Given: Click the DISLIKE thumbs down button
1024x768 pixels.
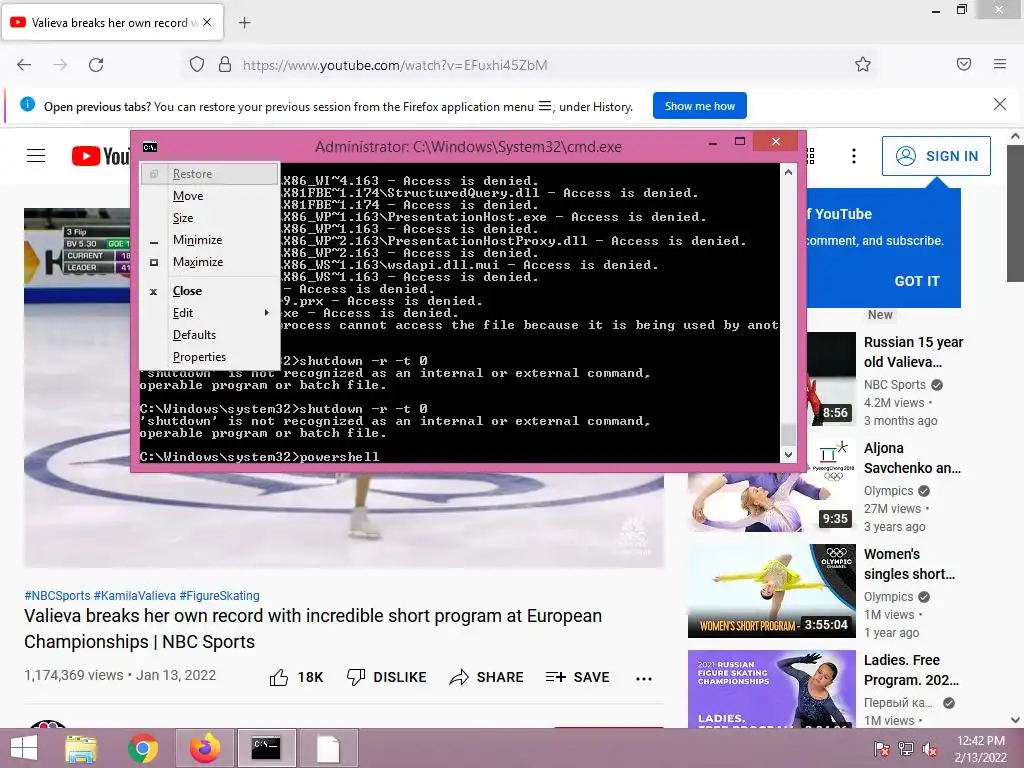Looking at the screenshot, I should coord(387,677).
